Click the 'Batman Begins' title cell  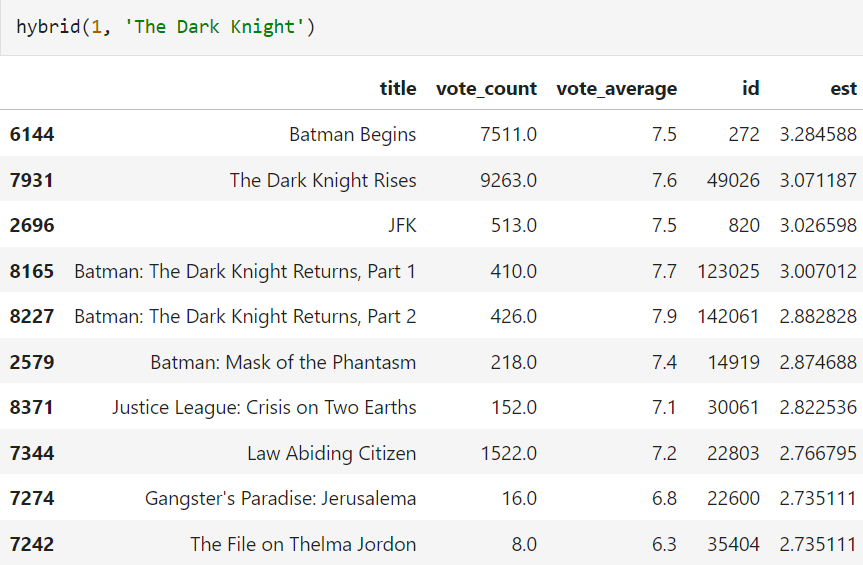(352, 134)
